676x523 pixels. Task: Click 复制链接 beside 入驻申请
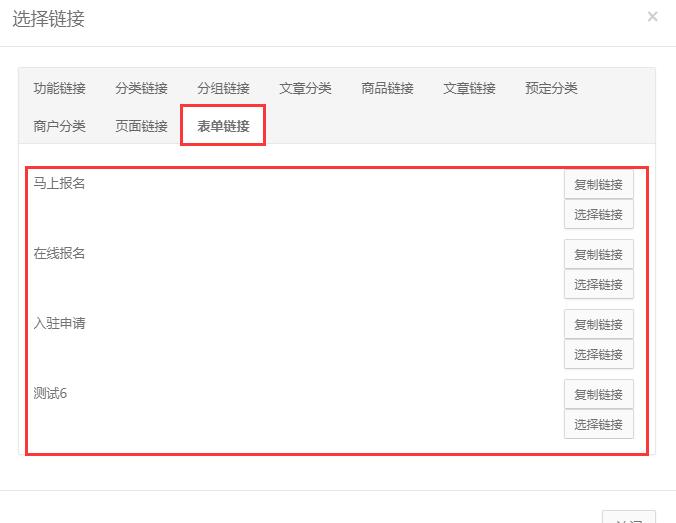pos(598,324)
